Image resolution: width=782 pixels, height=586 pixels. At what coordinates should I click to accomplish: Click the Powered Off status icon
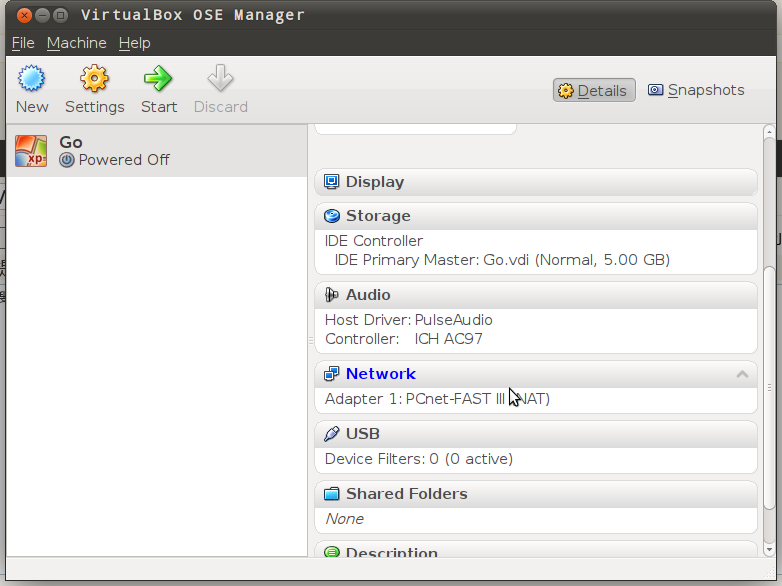pyautogui.click(x=66, y=160)
